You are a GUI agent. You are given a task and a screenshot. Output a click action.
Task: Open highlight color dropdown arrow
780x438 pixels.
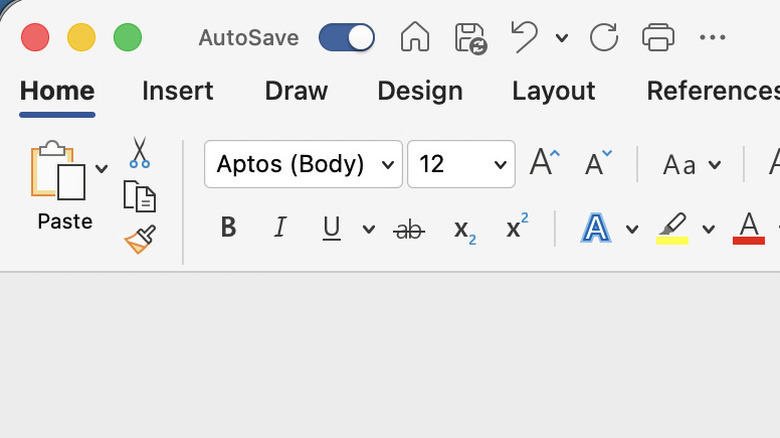tap(709, 229)
